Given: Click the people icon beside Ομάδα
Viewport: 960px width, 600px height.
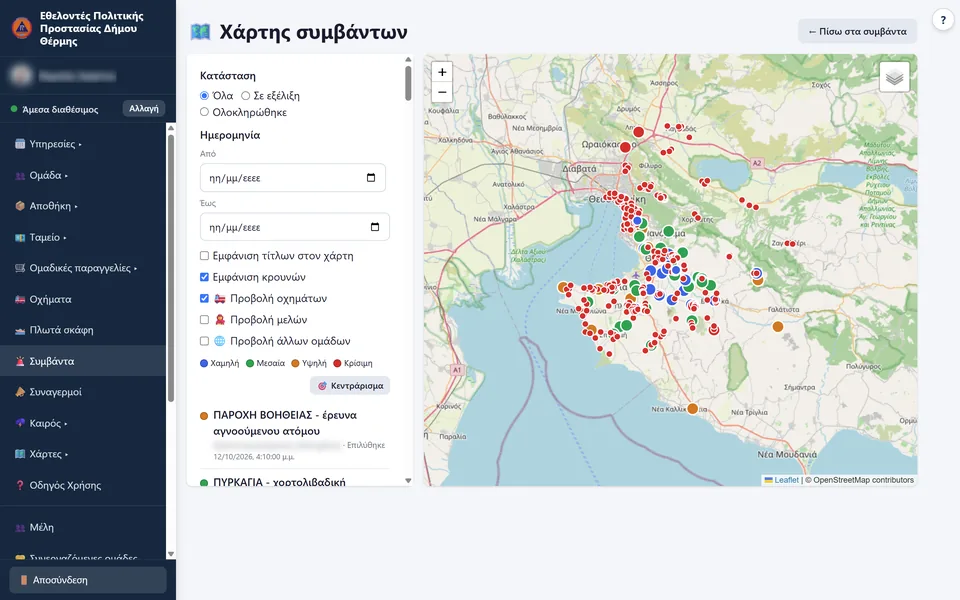Looking at the screenshot, I should coord(20,175).
